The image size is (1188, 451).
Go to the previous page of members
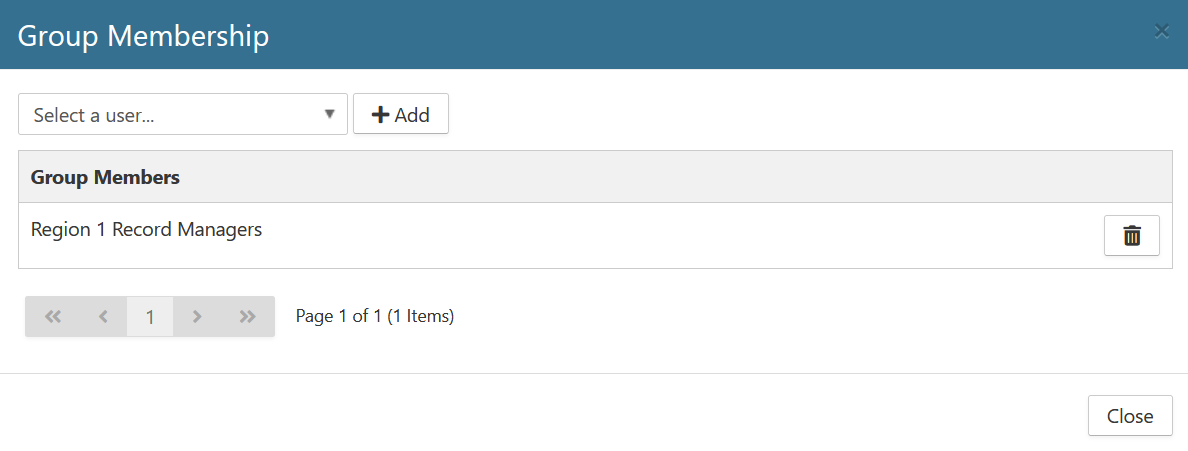click(103, 317)
